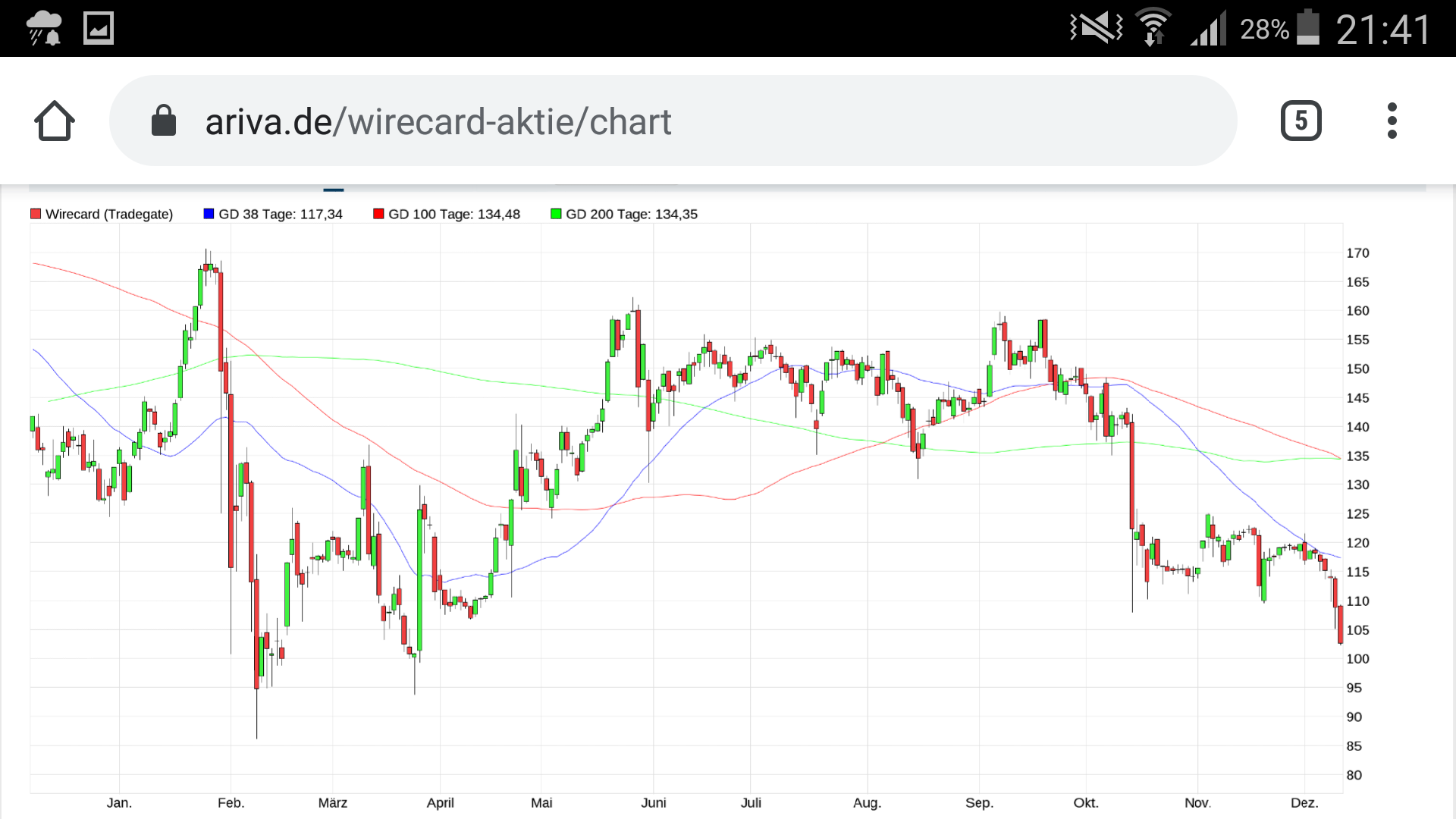The image size is (1456, 819).
Task: Click the Wirecard (Tradegate) legend label
Action: pos(109,214)
